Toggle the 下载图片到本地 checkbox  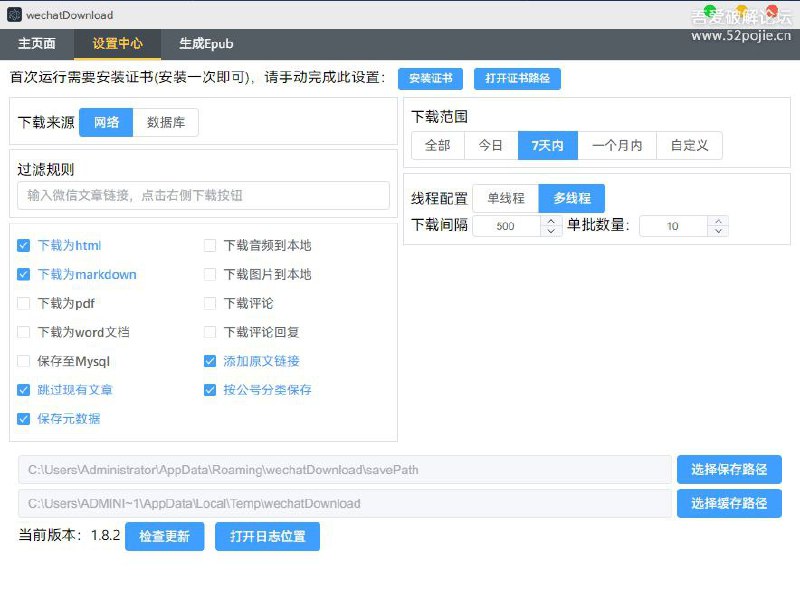click(210, 274)
